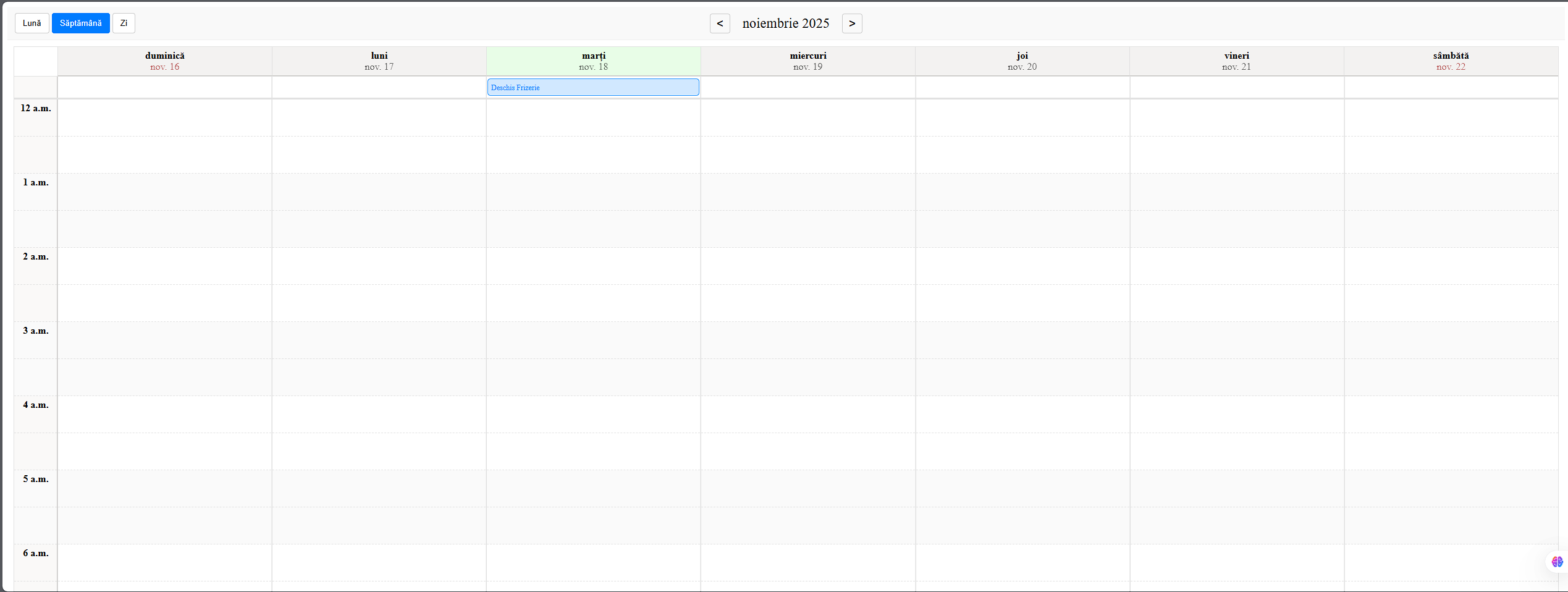Select the sâmbătă nov. 22 column header
This screenshot has width=1568, height=592.
1451,61
